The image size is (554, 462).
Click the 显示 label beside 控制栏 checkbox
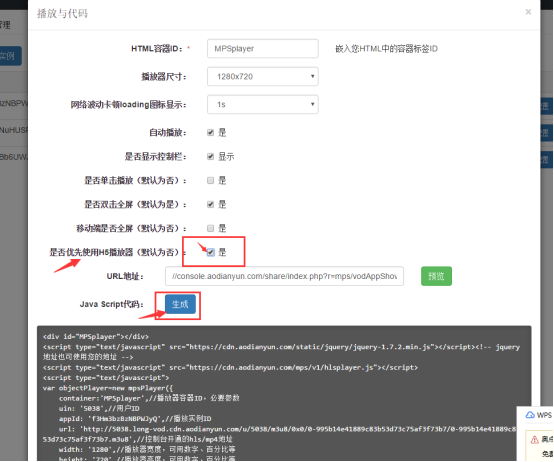tap(226, 156)
